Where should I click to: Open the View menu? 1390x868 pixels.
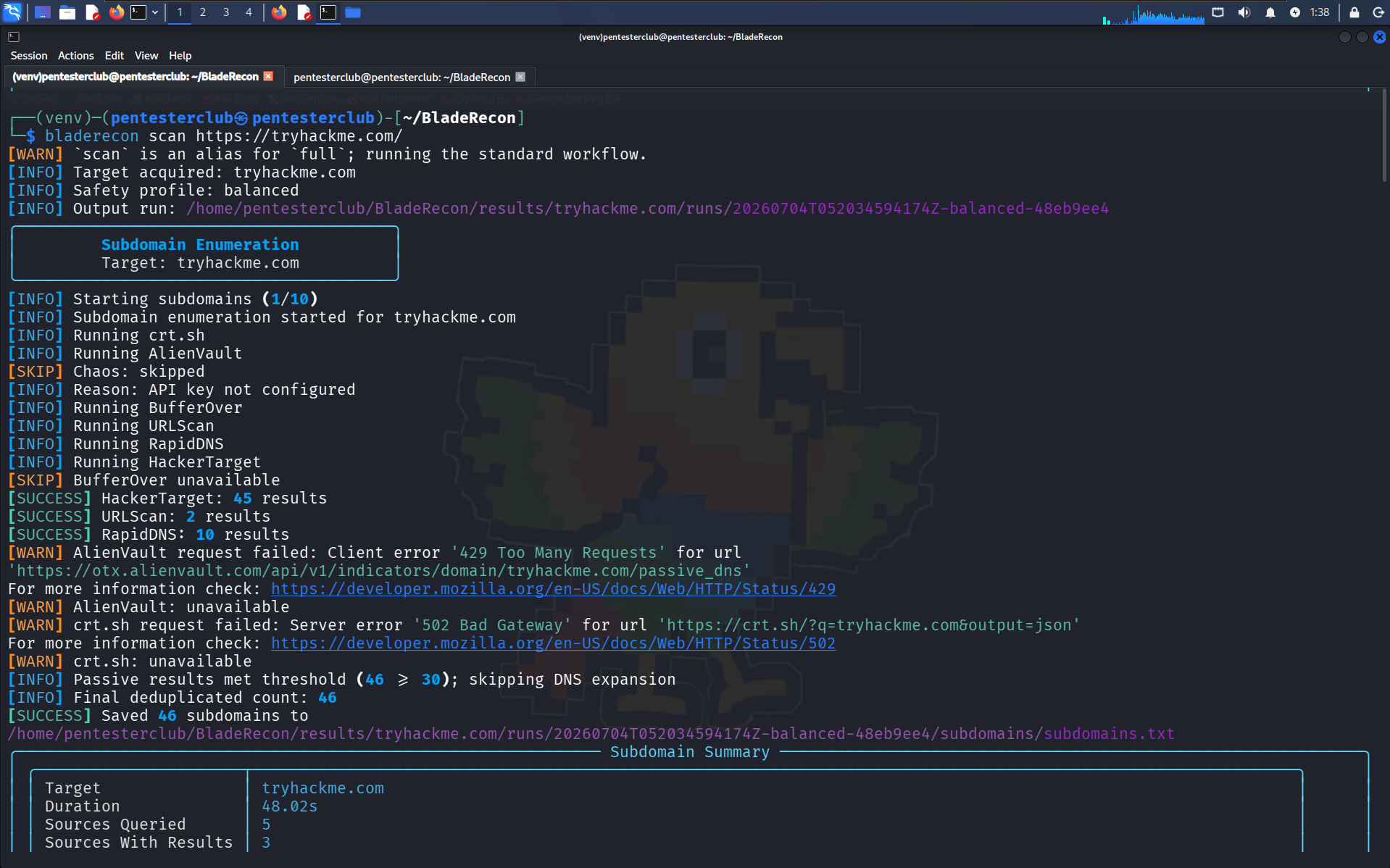pyautogui.click(x=146, y=56)
